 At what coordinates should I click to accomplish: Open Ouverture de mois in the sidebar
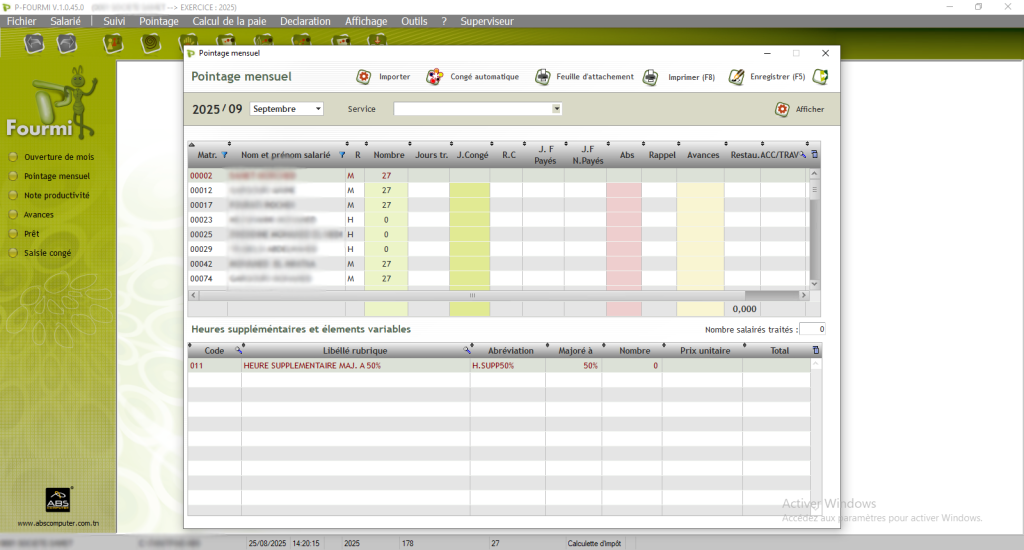tap(58, 157)
